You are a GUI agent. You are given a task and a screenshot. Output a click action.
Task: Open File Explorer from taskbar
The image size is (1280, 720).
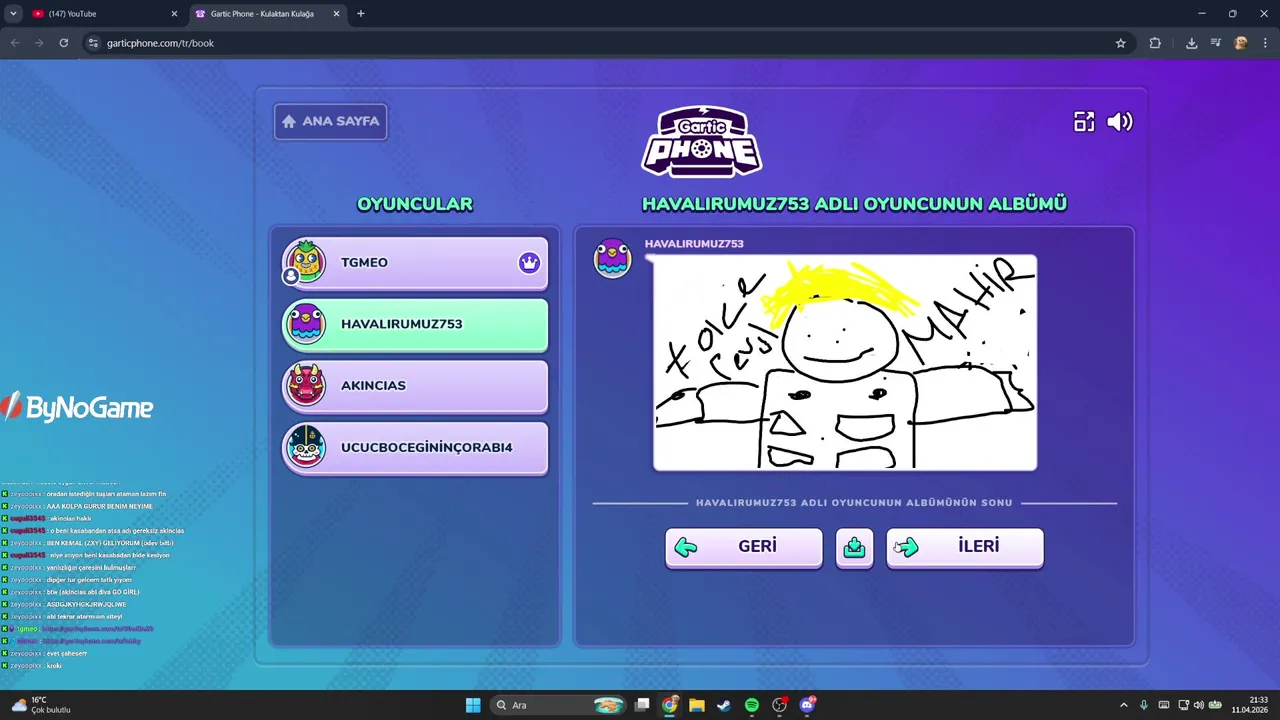click(697, 705)
